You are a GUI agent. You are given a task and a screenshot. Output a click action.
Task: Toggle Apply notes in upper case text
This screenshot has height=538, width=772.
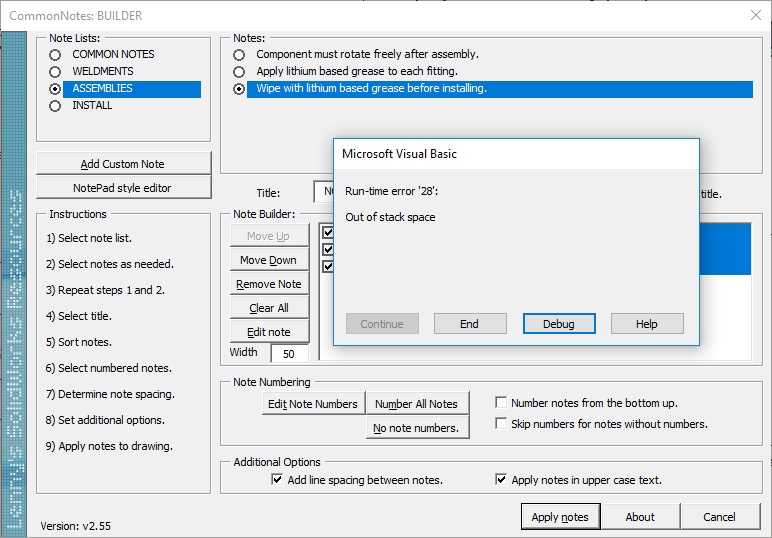pyautogui.click(x=501, y=479)
